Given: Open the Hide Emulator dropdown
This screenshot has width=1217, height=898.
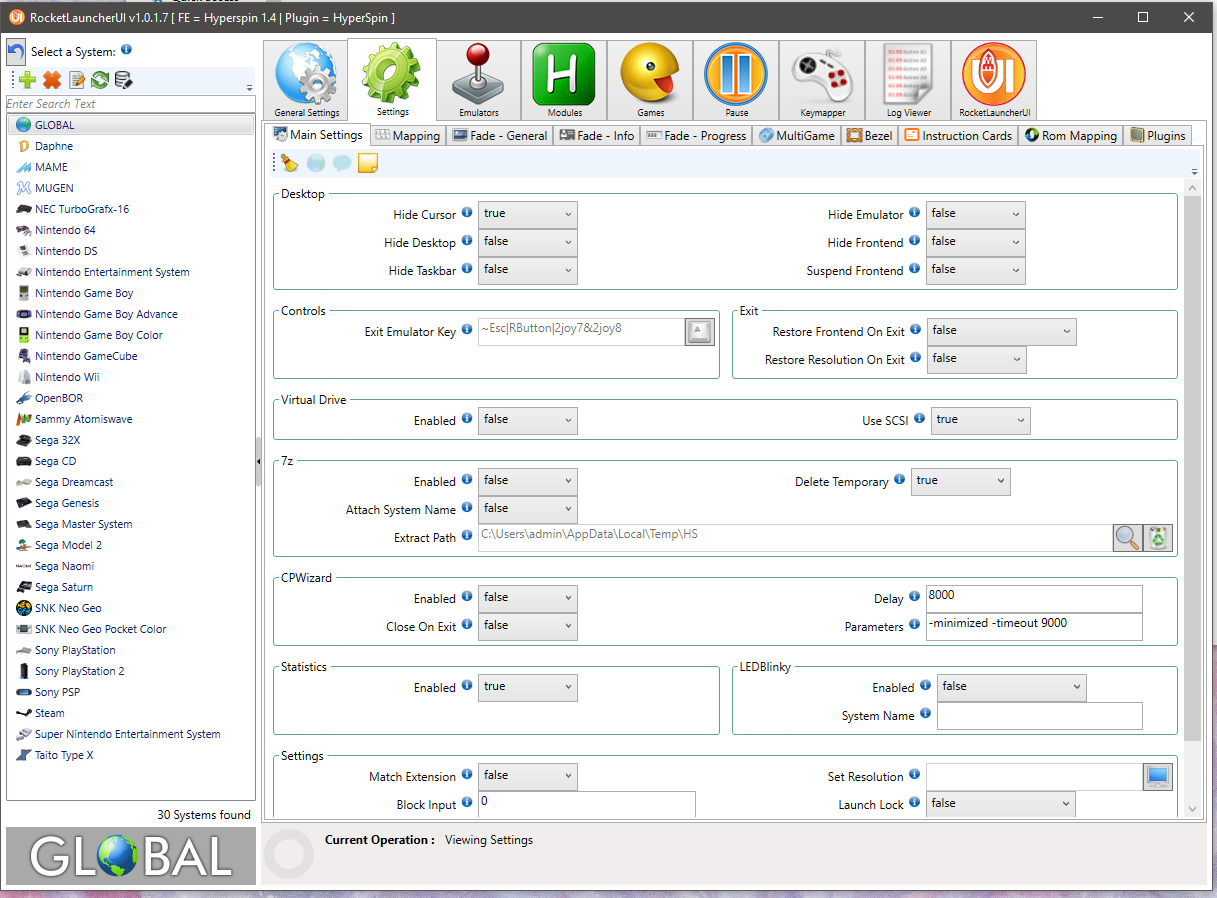Looking at the screenshot, I should pos(976,214).
